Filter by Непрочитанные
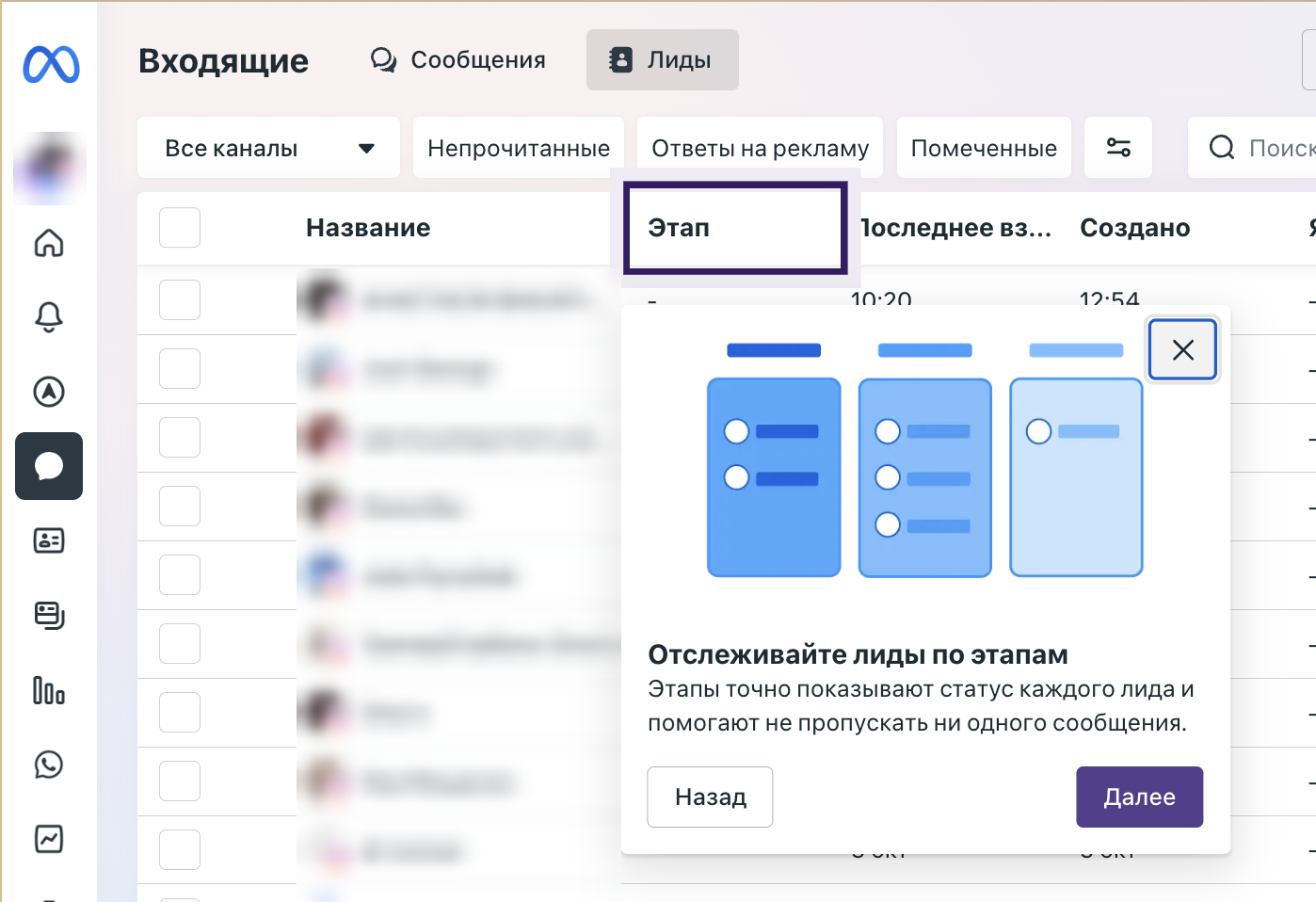The height and width of the screenshot is (902, 1316). (x=519, y=148)
